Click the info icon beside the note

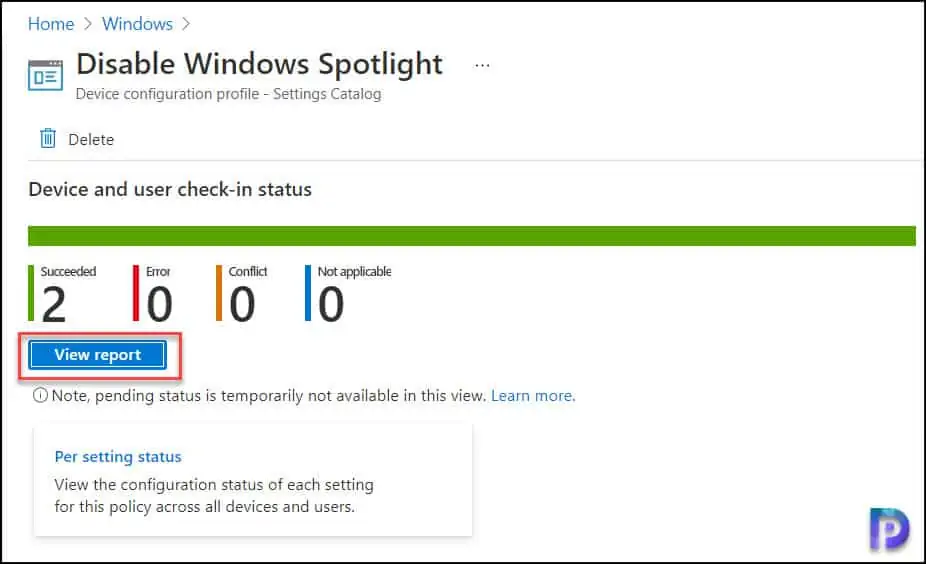point(40,395)
